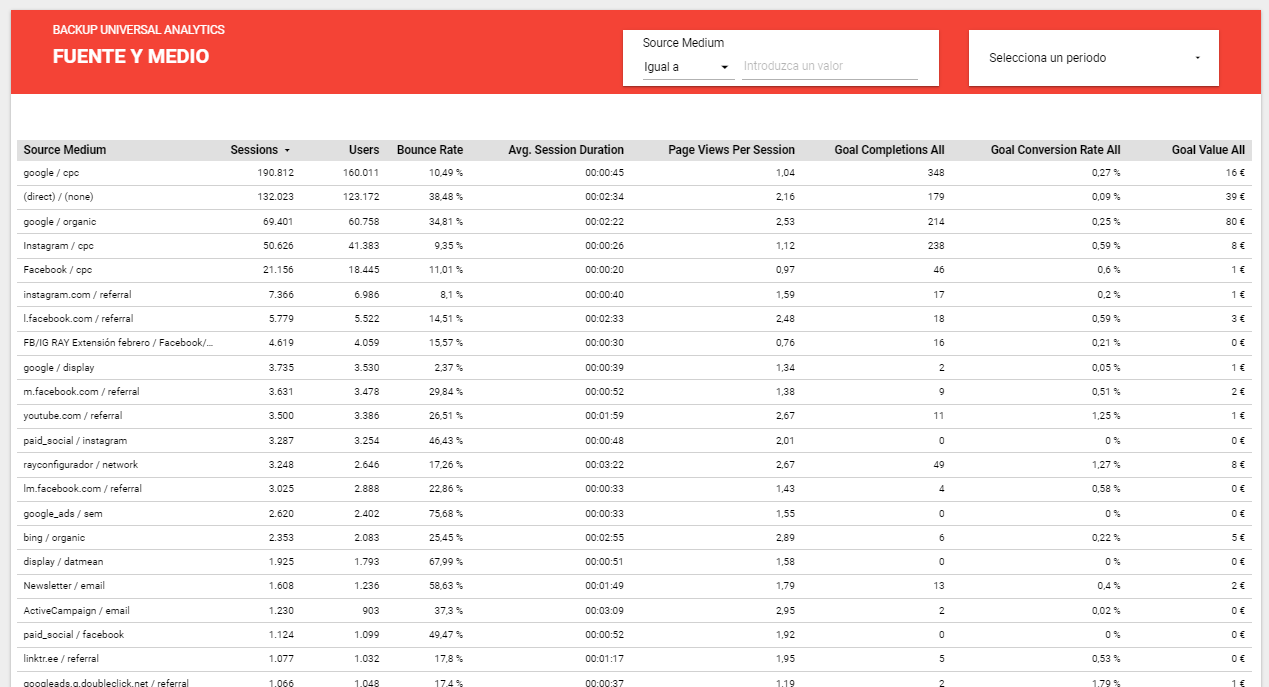1269x687 pixels.
Task: Select the 'Facebook / cpc' row
Action: tap(634, 270)
